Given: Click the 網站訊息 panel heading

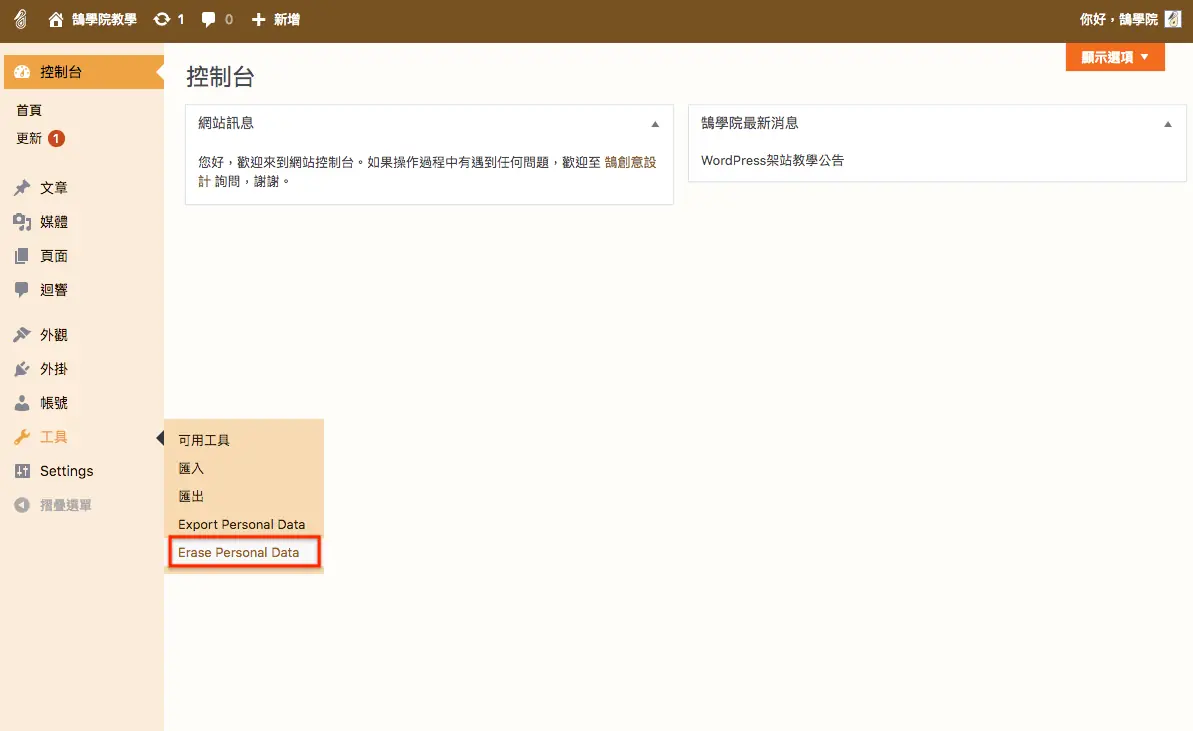Looking at the screenshot, I should pyautogui.click(x=226, y=123).
